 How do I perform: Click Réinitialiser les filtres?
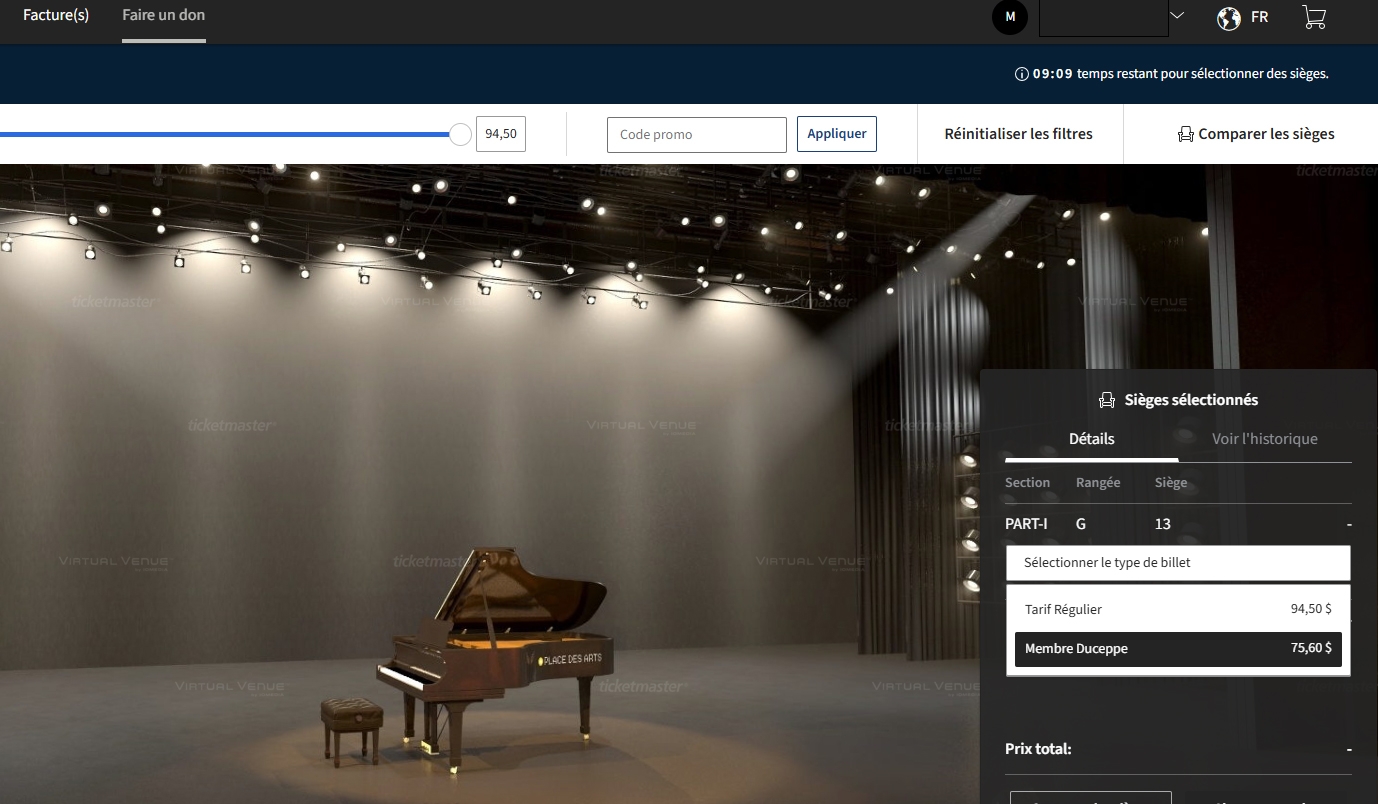1018,134
